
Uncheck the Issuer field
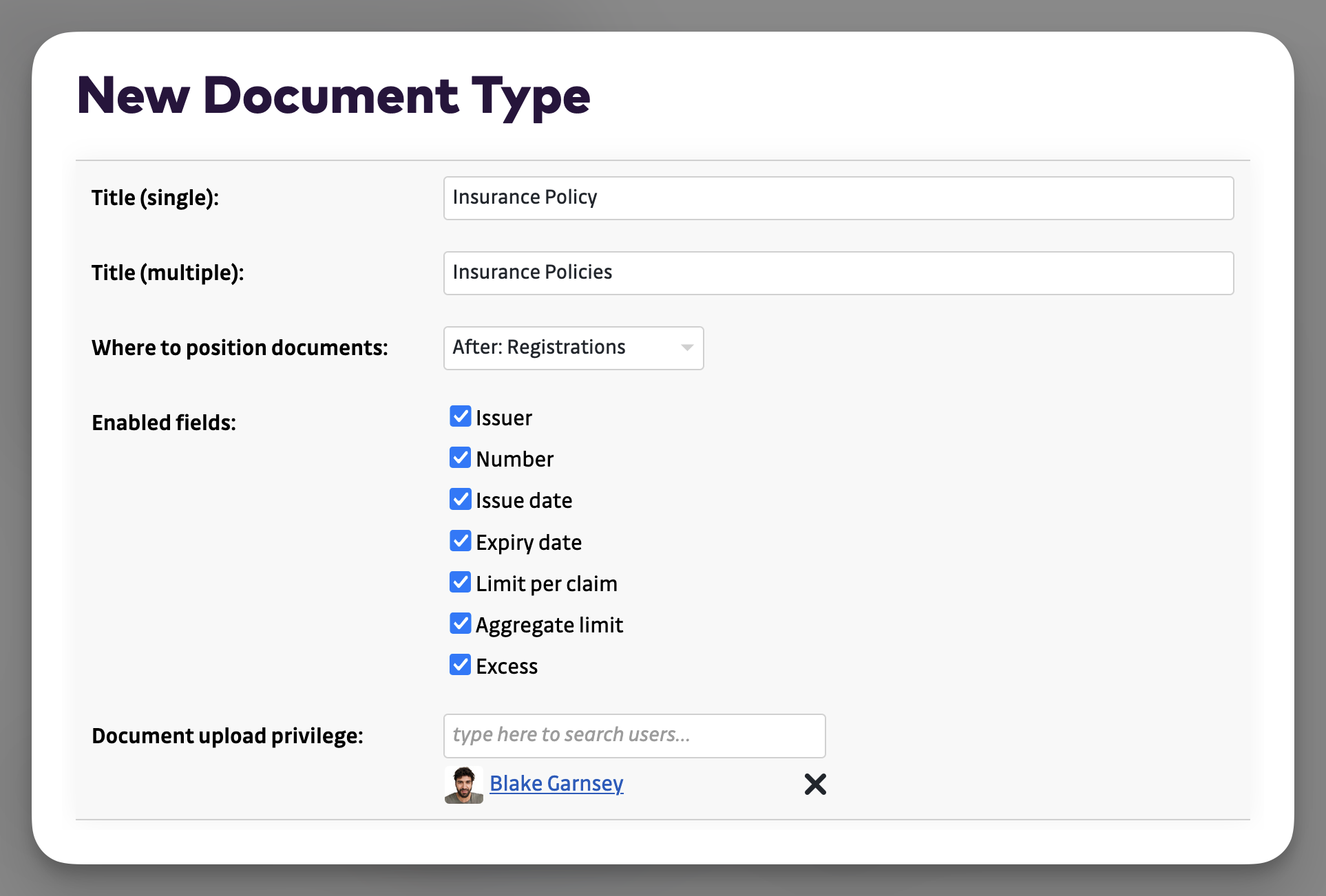click(460, 416)
